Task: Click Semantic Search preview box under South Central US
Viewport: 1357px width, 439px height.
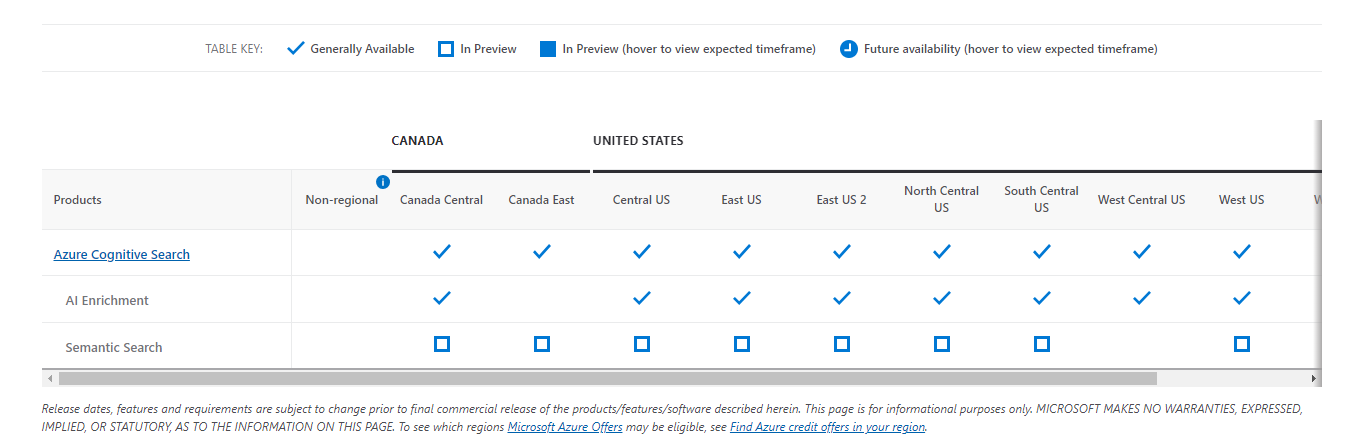Action: point(1042,344)
